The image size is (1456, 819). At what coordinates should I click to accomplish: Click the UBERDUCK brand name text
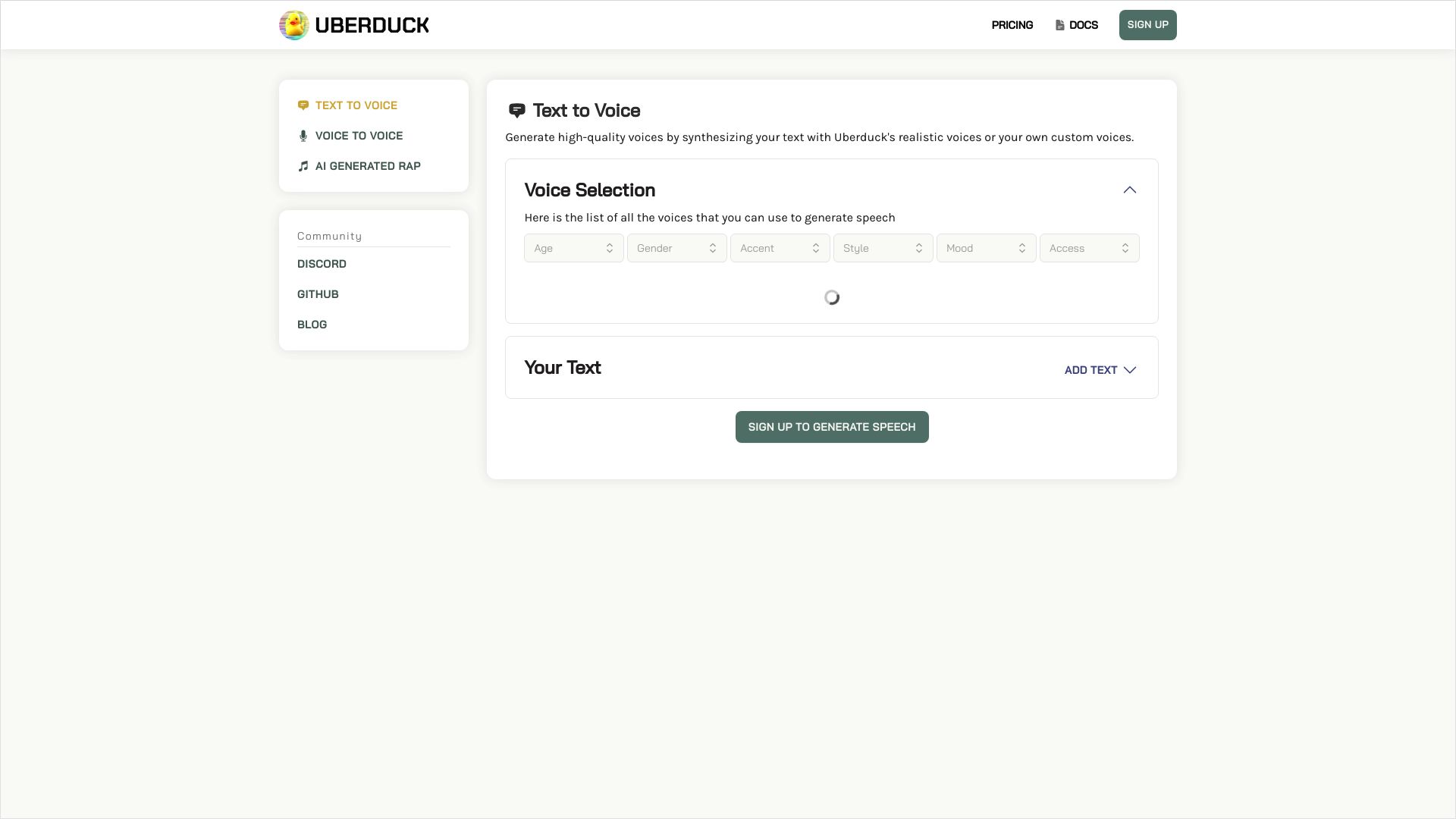coord(372,25)
